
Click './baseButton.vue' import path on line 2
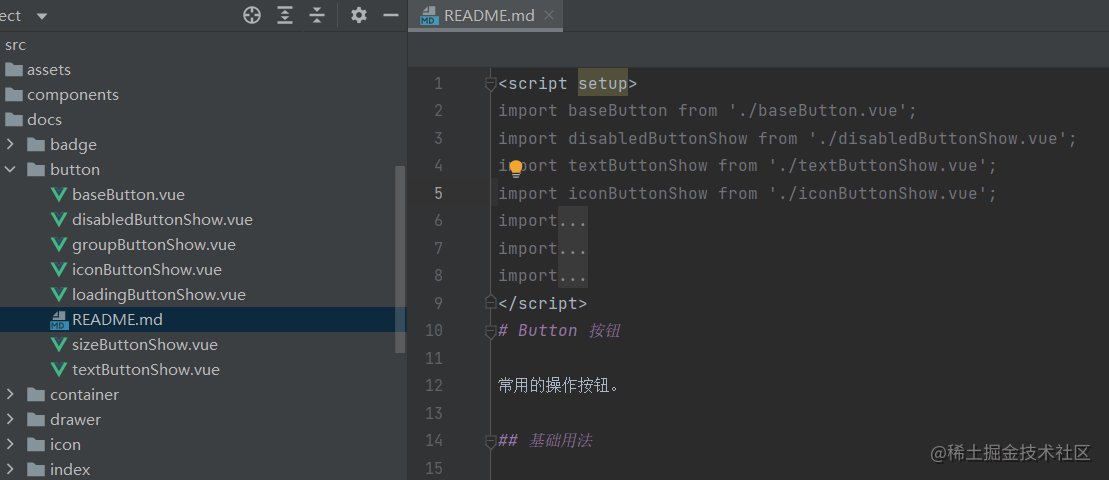(x=819, y=111)
